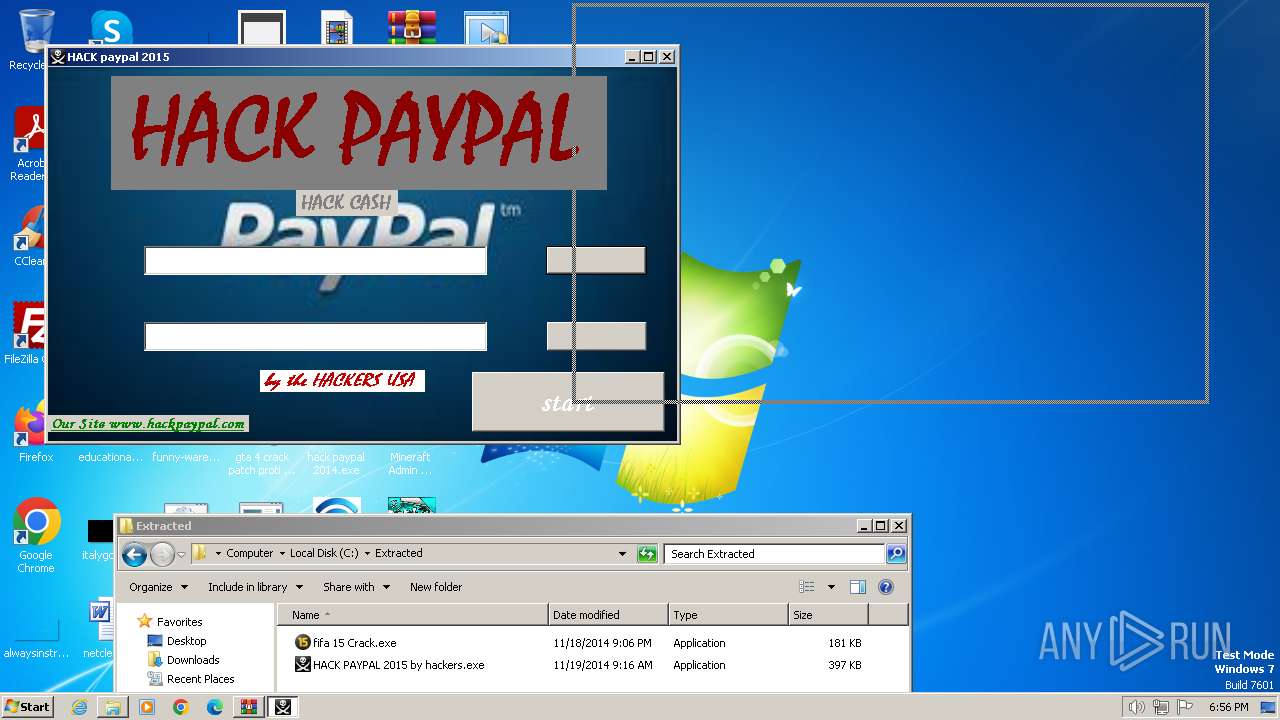Screen dimensions: 1280x720
Task: Toggle the preview pane
Action: [x=858, y=587]
